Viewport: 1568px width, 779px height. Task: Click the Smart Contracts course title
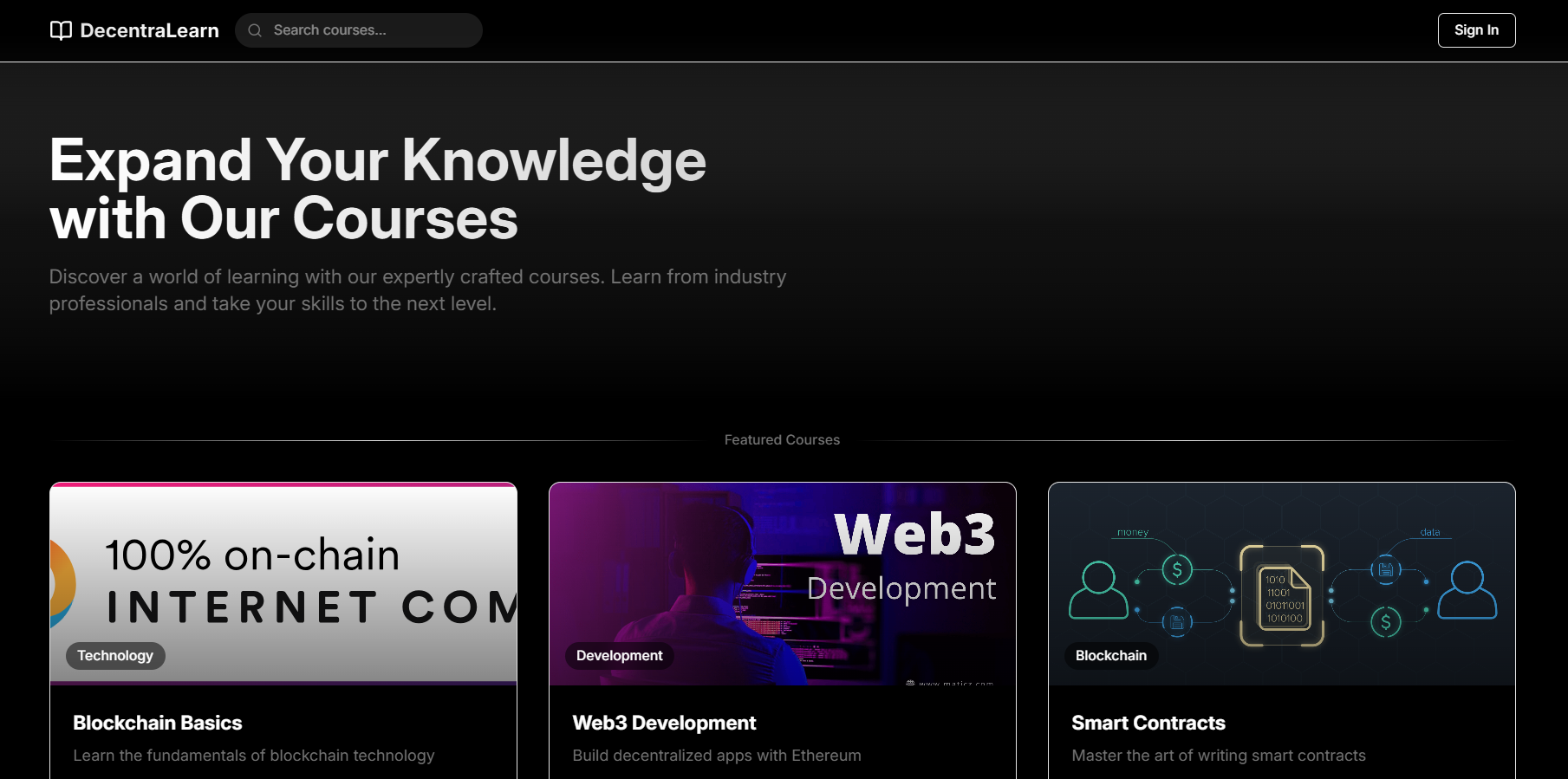[x=1148, y=723]
